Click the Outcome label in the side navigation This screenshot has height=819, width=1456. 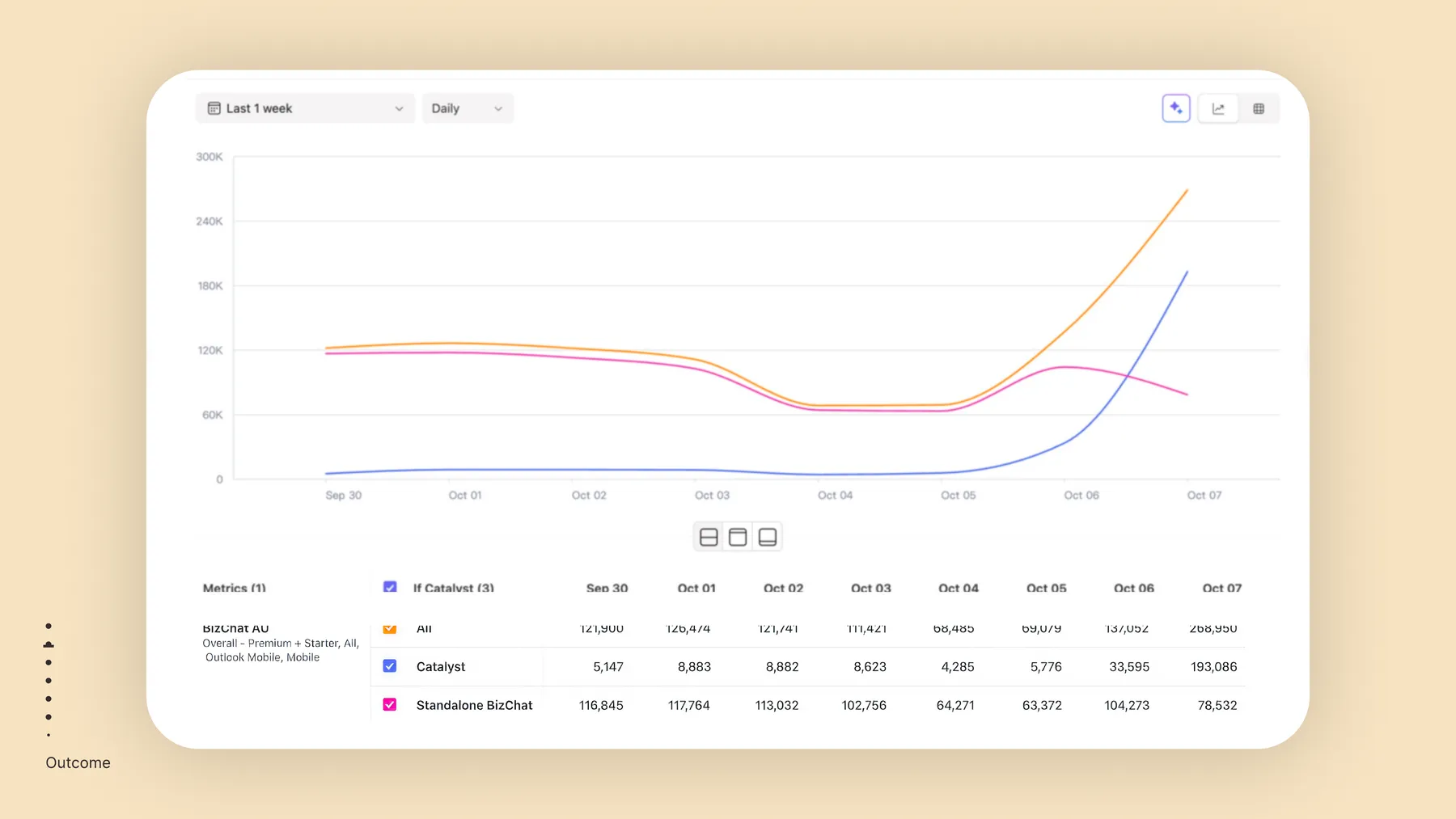78,762
